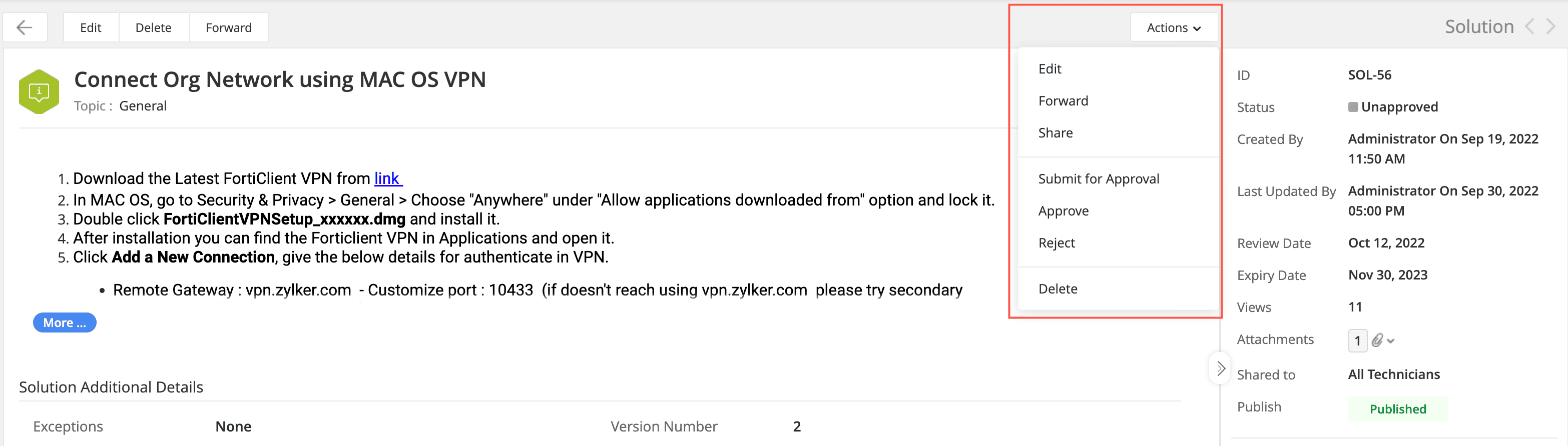Expand the attachments dropdown chevron

[1391, 340]
